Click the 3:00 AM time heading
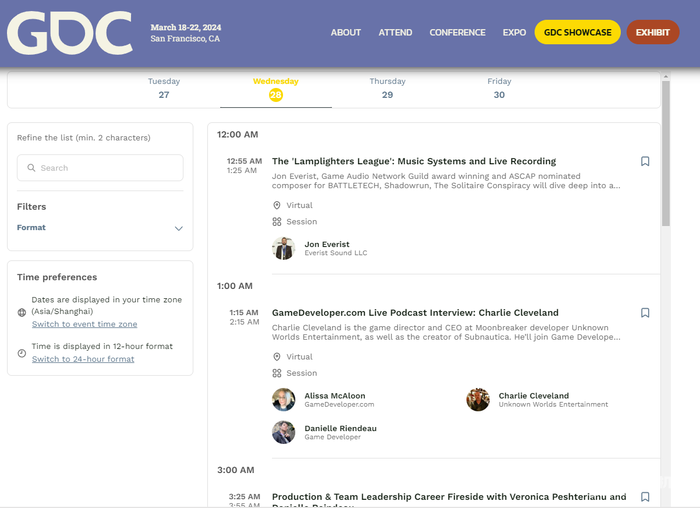 (236, 470)
